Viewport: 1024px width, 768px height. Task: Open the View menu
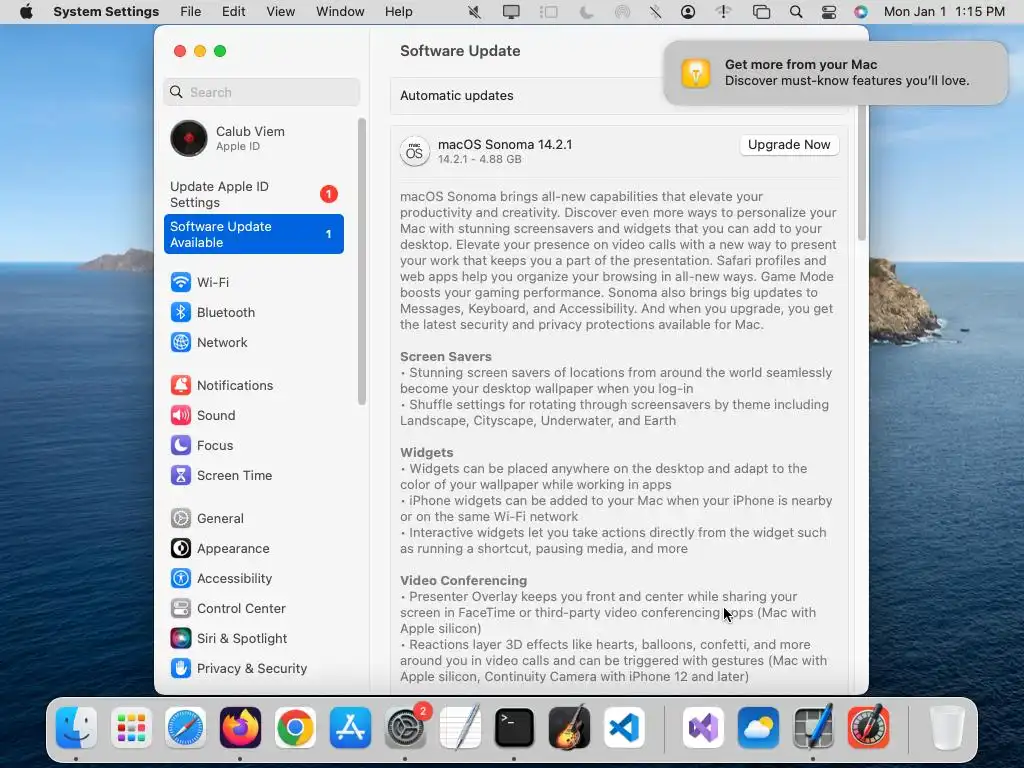(x=281, y=12)
